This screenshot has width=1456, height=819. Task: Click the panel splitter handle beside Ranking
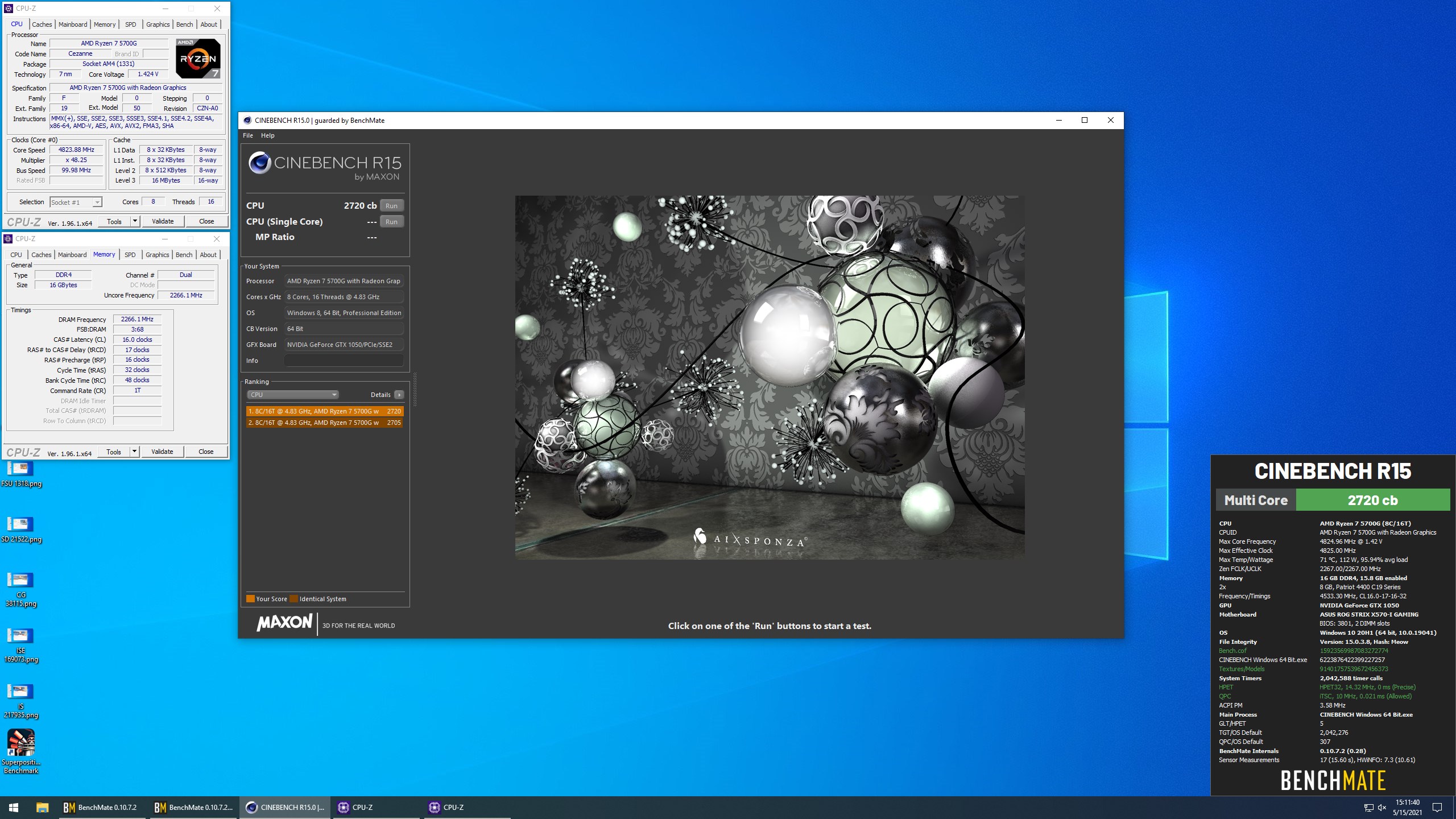[415, 389]
